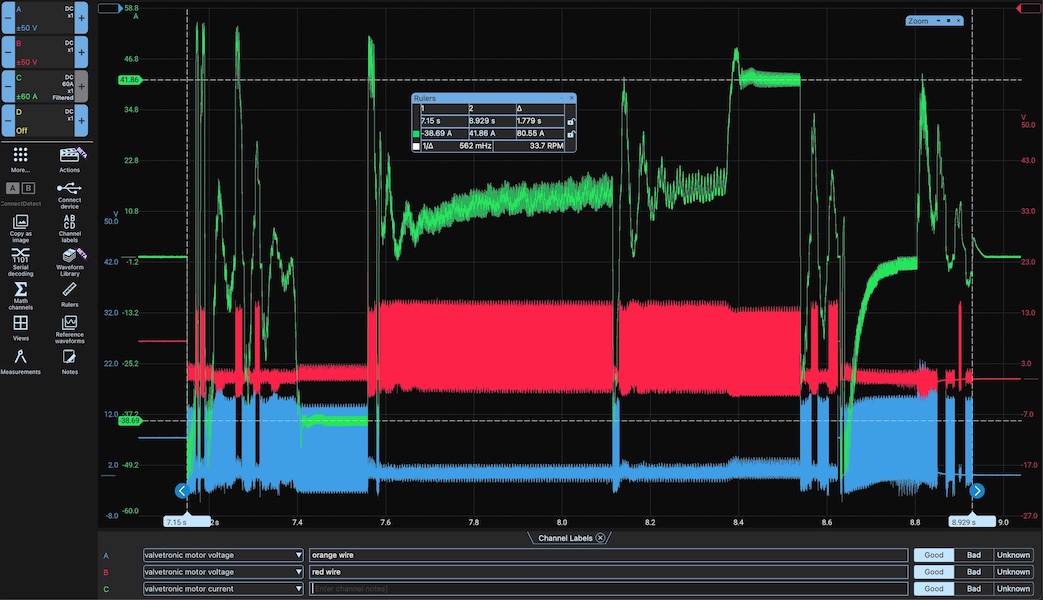Expand channel A label dropdown

coord(298,555)
